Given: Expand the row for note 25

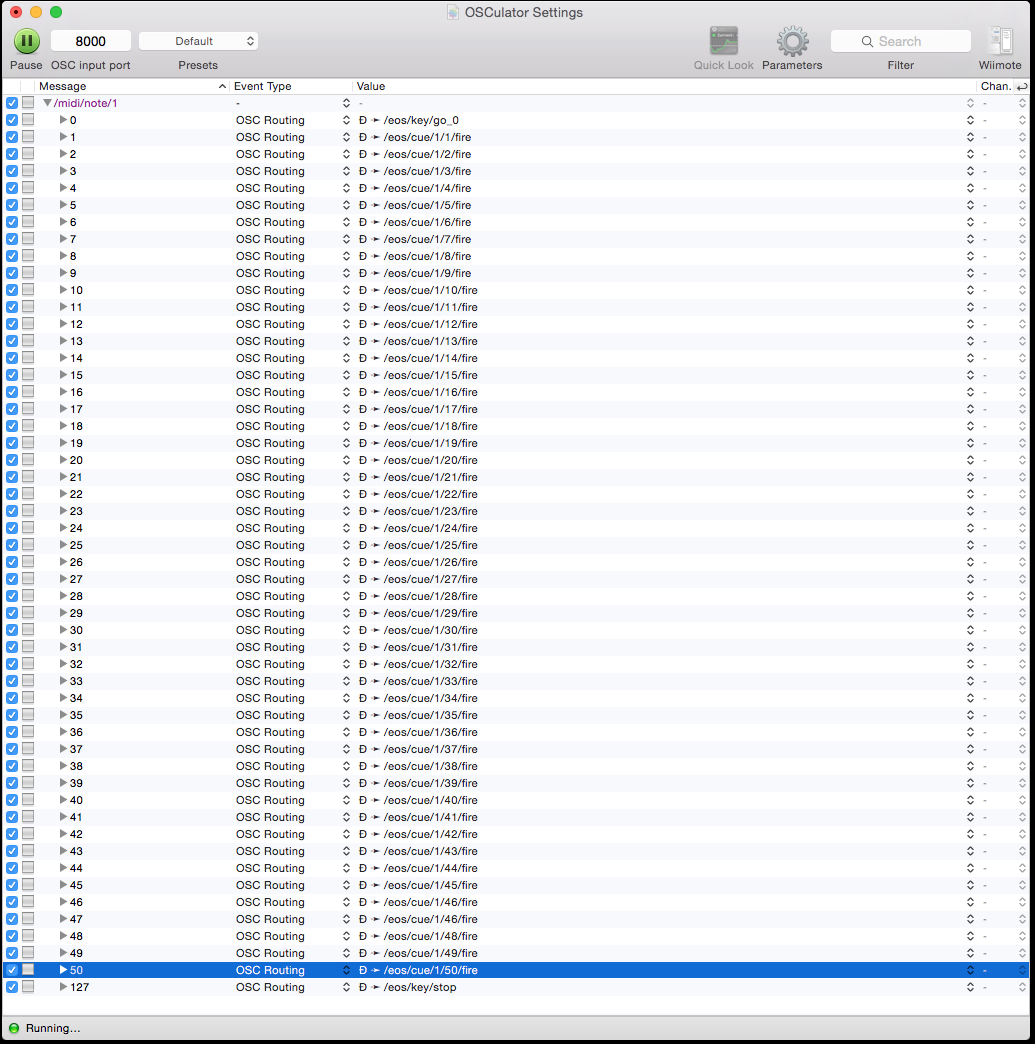Looking at the screenshot, I should pos(63,545).
